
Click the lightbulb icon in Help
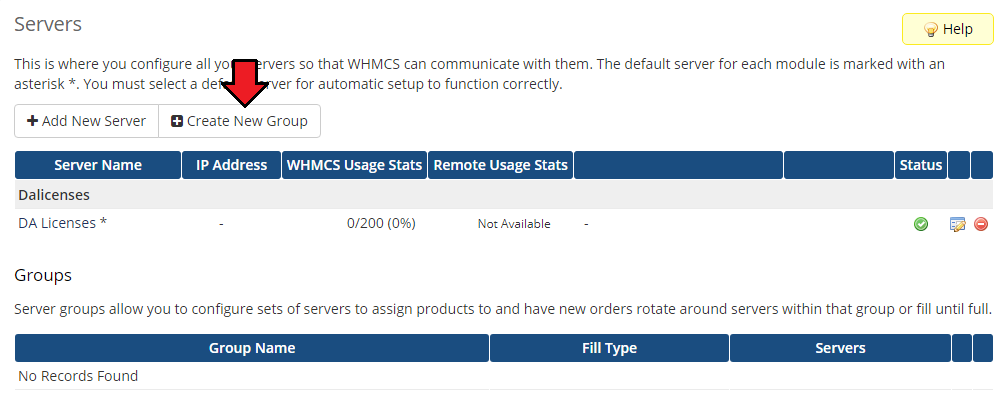pyautogui.click(x=930, y=30)
